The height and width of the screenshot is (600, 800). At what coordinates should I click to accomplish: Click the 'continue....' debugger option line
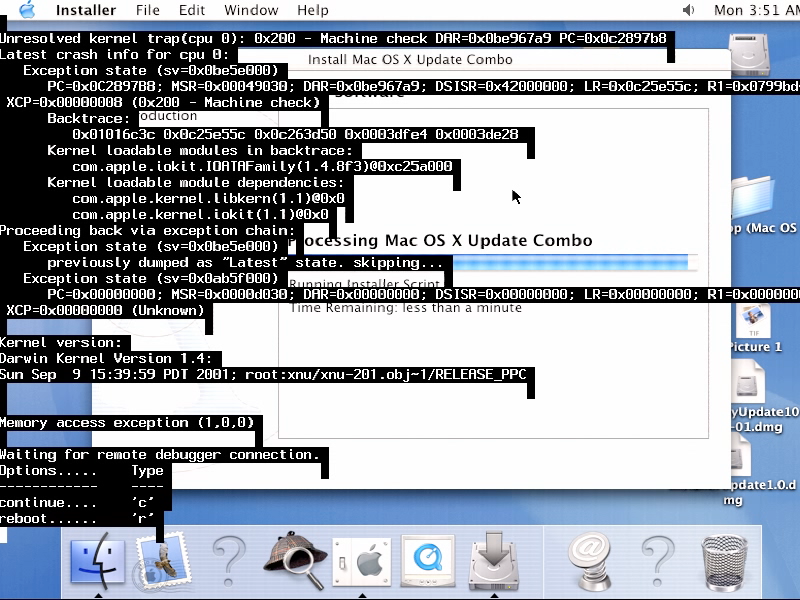click(x=77, y=503)
